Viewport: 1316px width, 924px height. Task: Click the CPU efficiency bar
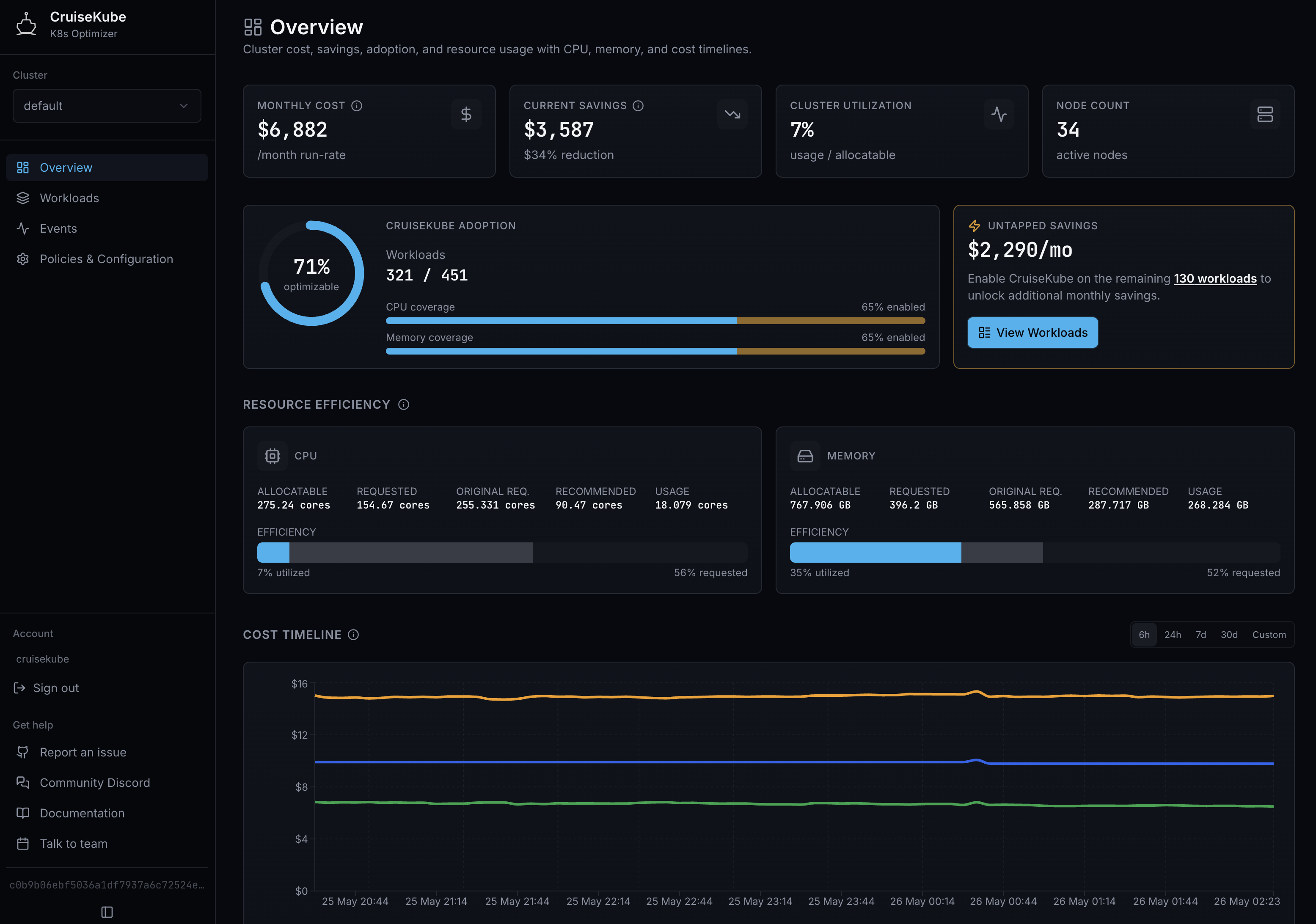(502, 553)
